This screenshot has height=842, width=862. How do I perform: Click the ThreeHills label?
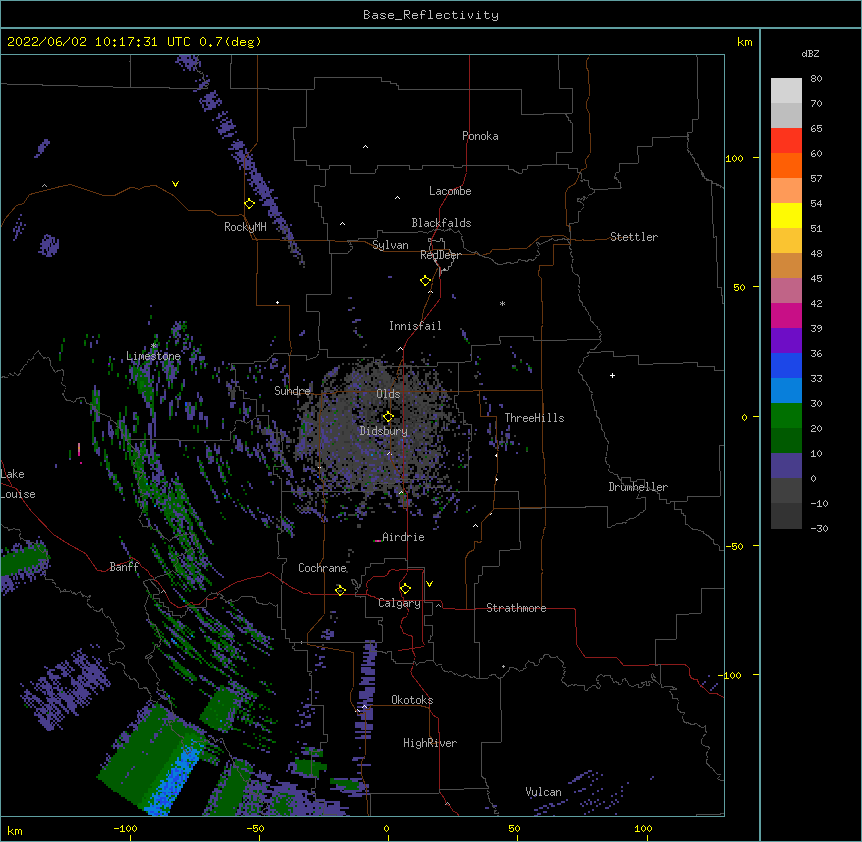tap(534, 418)
